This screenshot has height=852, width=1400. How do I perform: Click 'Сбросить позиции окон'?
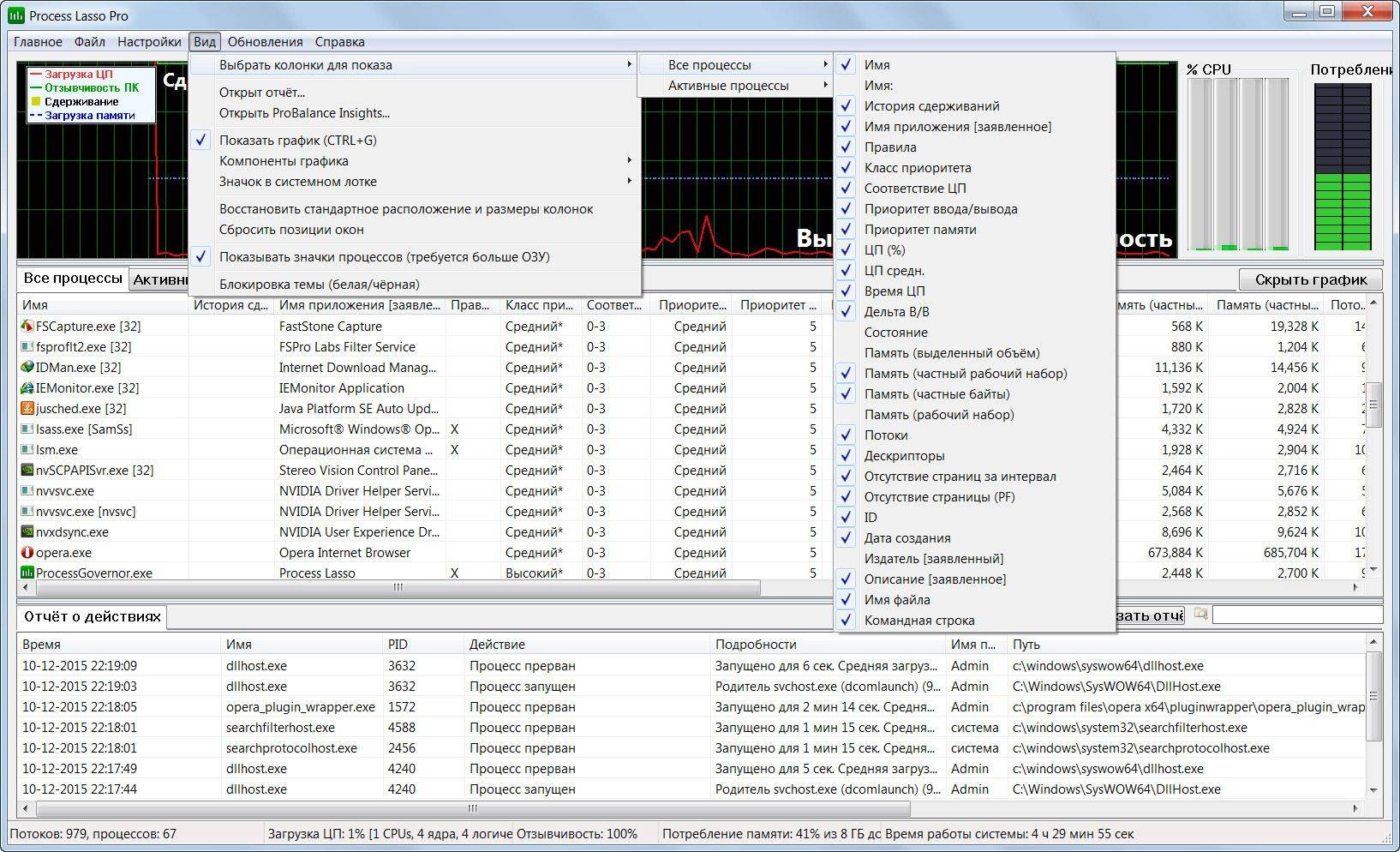click(x=415, y=229)
